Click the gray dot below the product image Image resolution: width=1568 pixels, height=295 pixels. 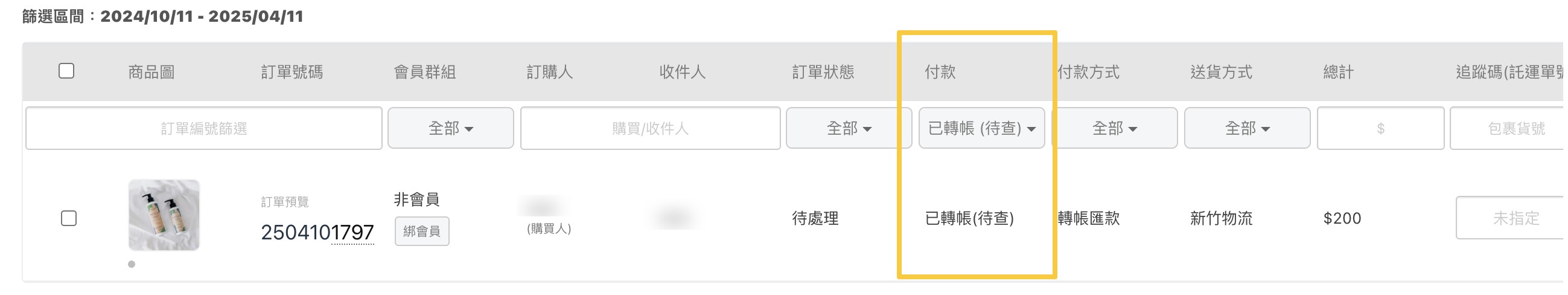pos(132,264)
